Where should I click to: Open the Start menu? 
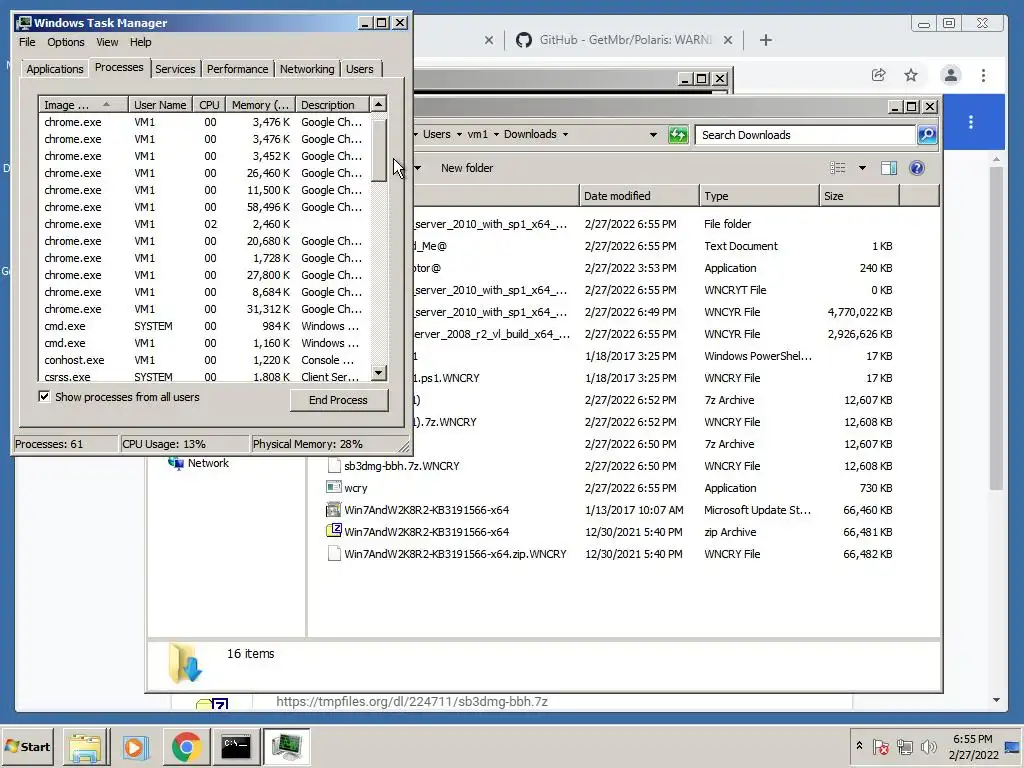(x=27, y=746)
